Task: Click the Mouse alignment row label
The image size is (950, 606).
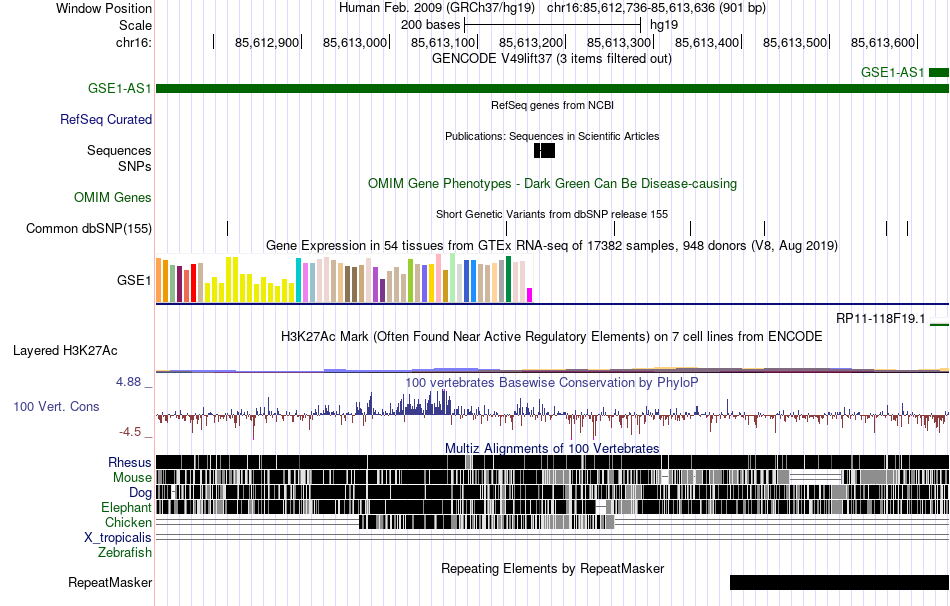Action: click(132, 478)
